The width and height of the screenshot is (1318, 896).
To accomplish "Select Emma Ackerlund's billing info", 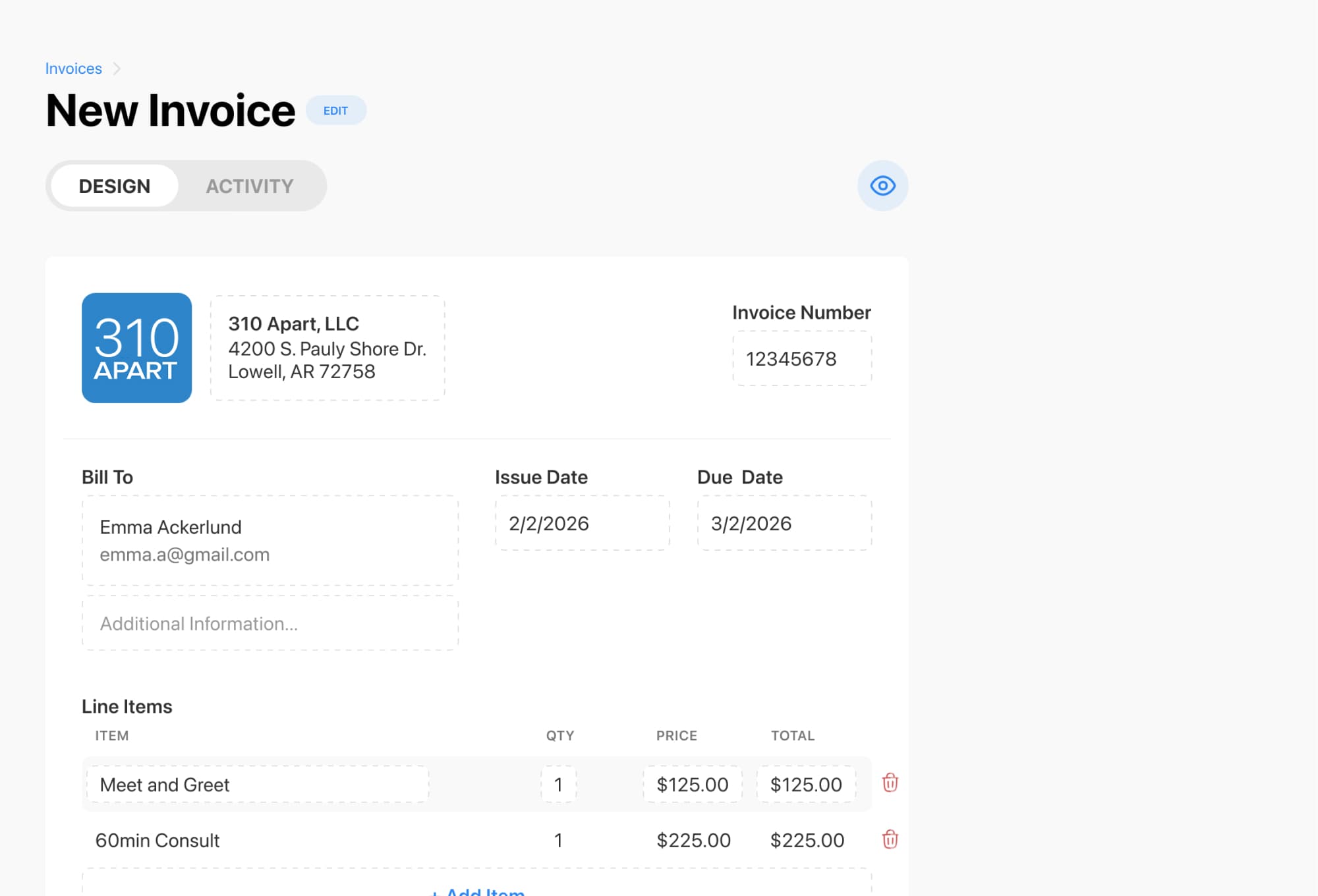I will click(269, 540).
